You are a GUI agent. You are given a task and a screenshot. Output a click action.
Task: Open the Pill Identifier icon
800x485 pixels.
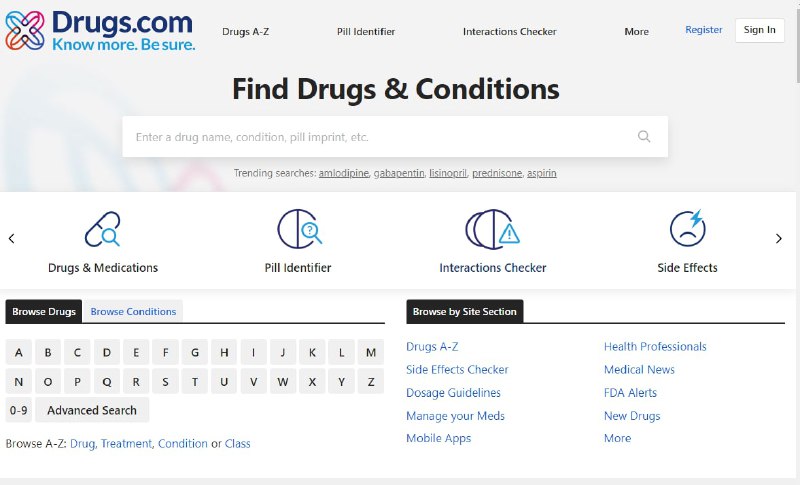point(299,229)
